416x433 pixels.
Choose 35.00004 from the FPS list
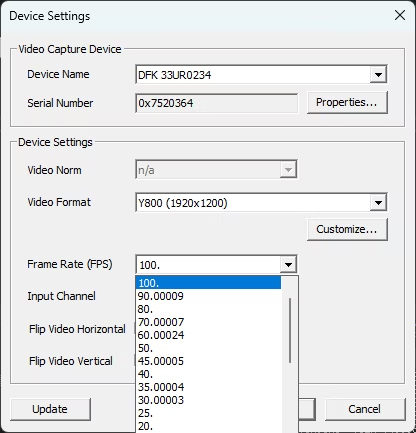[208, 387]
